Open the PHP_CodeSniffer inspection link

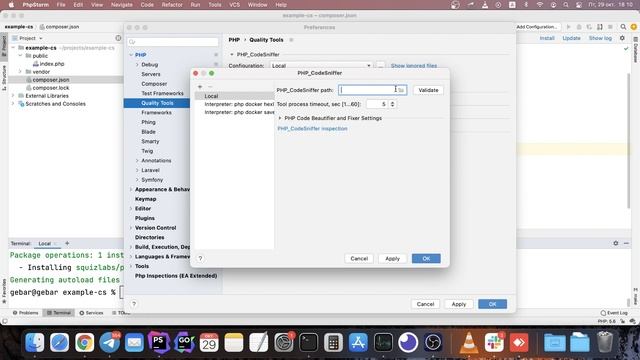point(312,129)
